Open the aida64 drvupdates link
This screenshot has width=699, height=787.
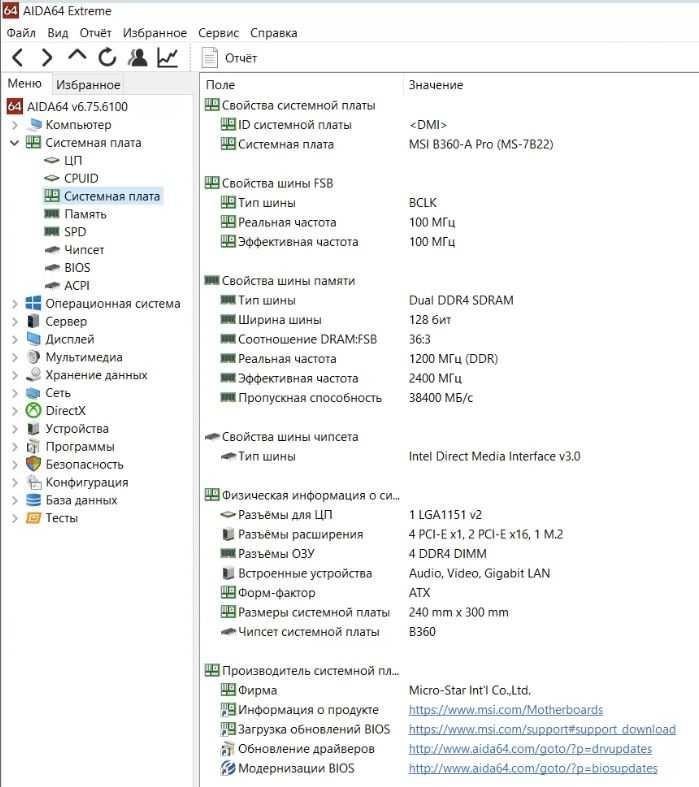530,749
